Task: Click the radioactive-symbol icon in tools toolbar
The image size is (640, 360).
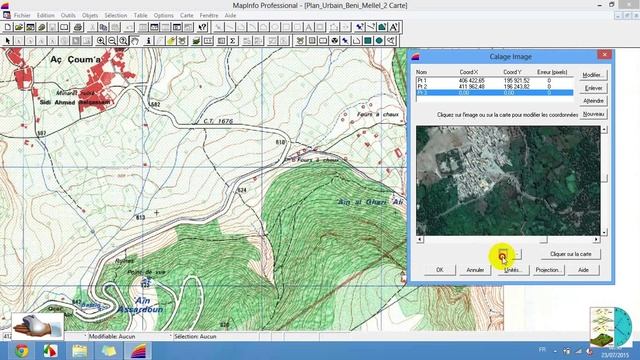Action: (334, 41)
